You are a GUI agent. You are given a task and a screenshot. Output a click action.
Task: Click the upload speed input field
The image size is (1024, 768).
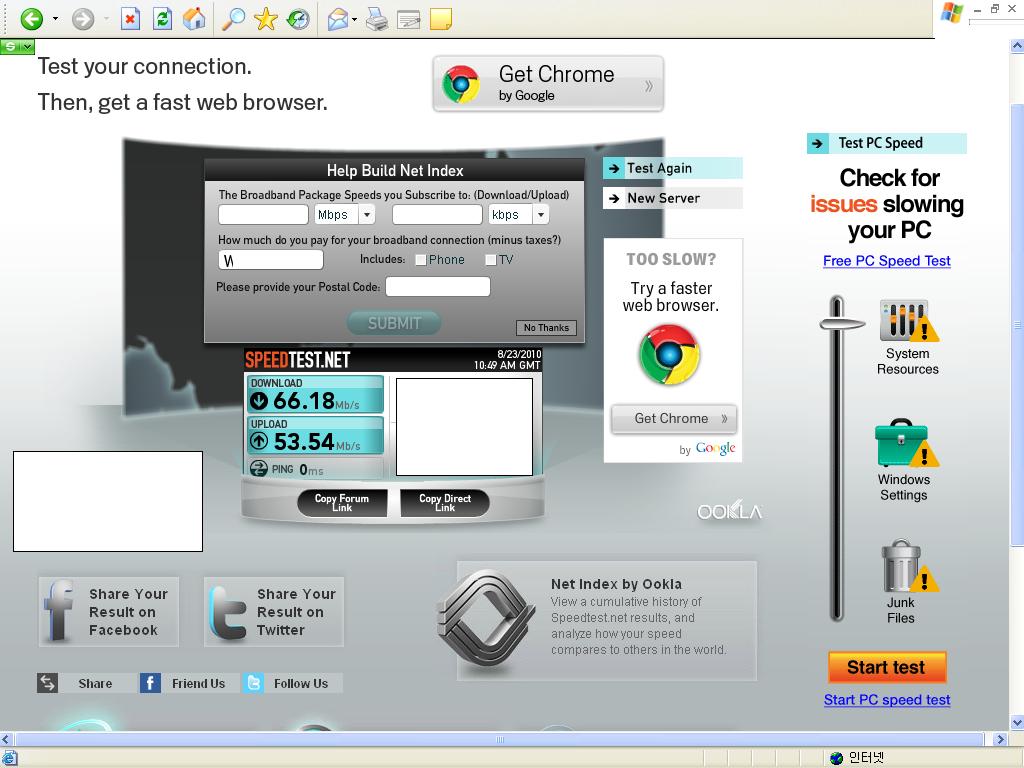tap(437, 214)
